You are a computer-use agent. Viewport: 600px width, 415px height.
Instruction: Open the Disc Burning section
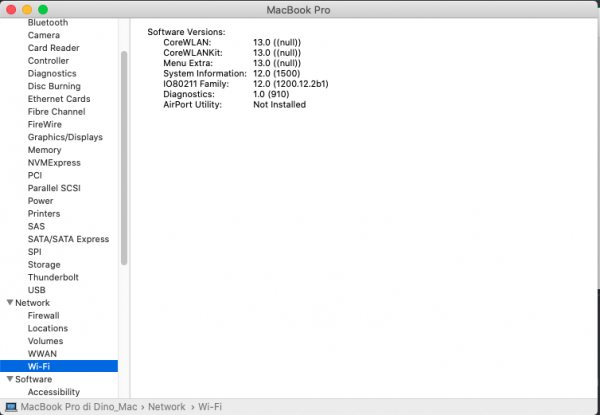54,86
